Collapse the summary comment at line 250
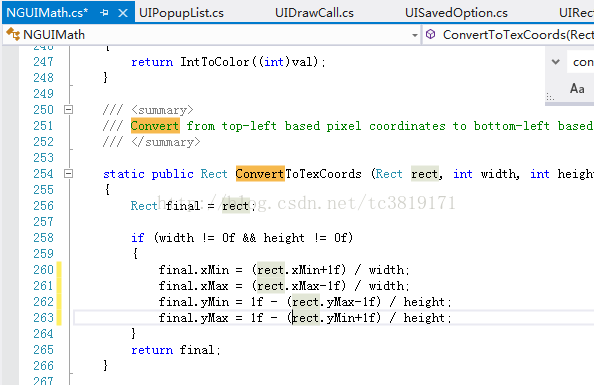 click(68, 110)
